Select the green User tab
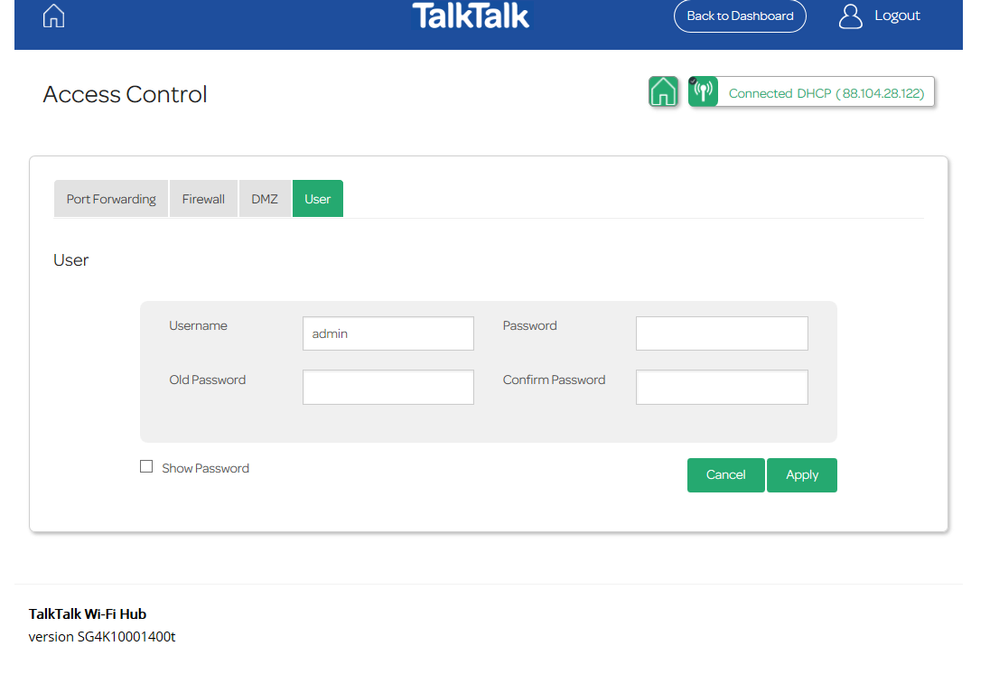Image resolution: width=999 pixels, height=685 pixels. tap(318, 199)
